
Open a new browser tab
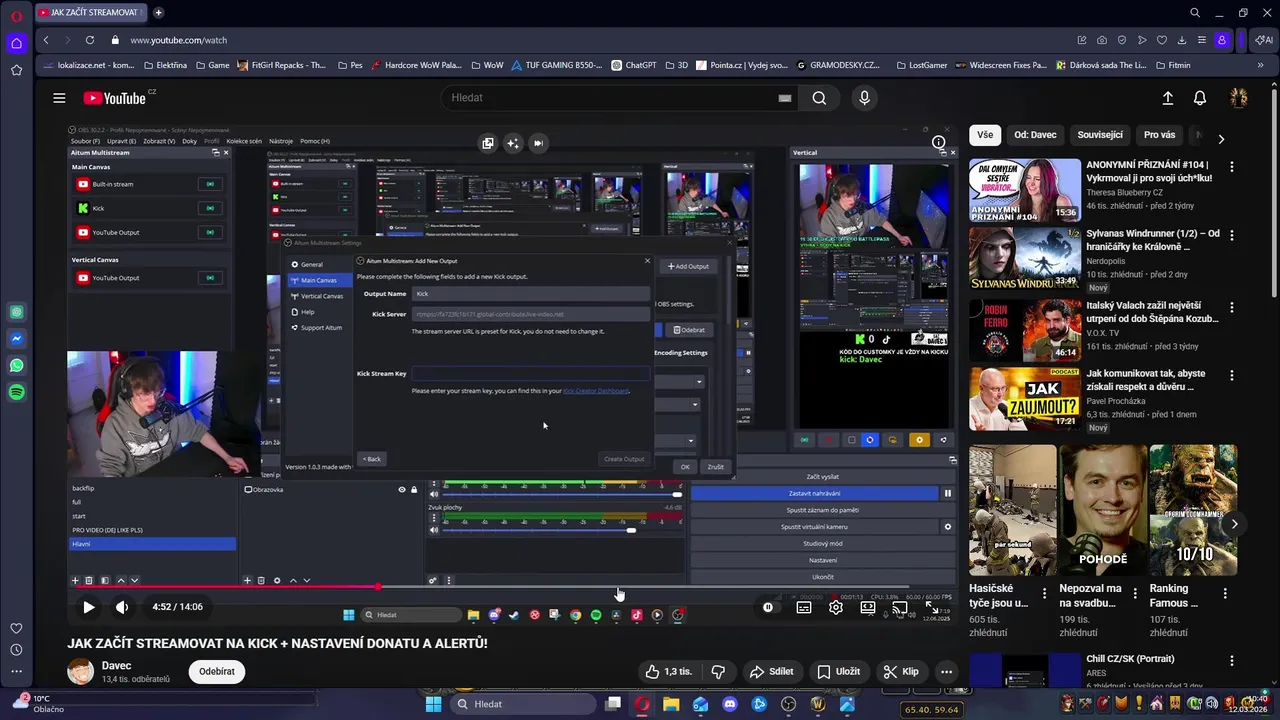pyautogui.click(x=158, y=13)
